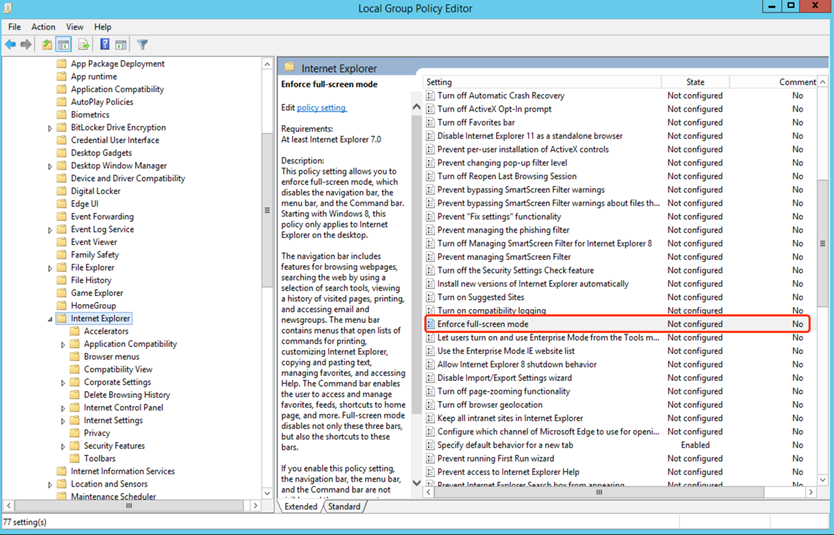This screenshot has width=834, height=535.
Task: Select Turn off Automatic Crash Recovery setting
Action: (x=501, y=96)
